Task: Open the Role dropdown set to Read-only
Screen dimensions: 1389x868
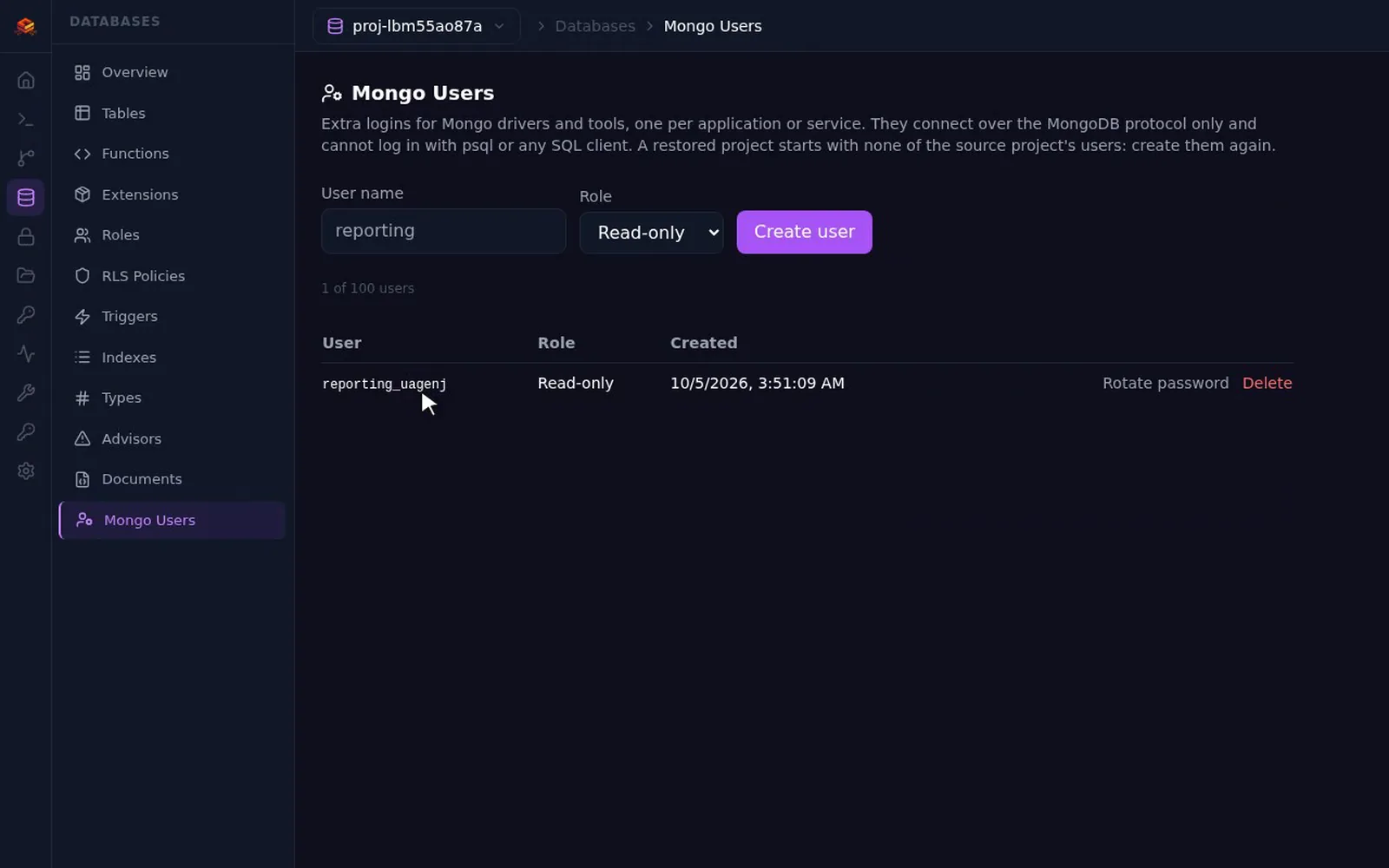Action: [x=651, y=233]
